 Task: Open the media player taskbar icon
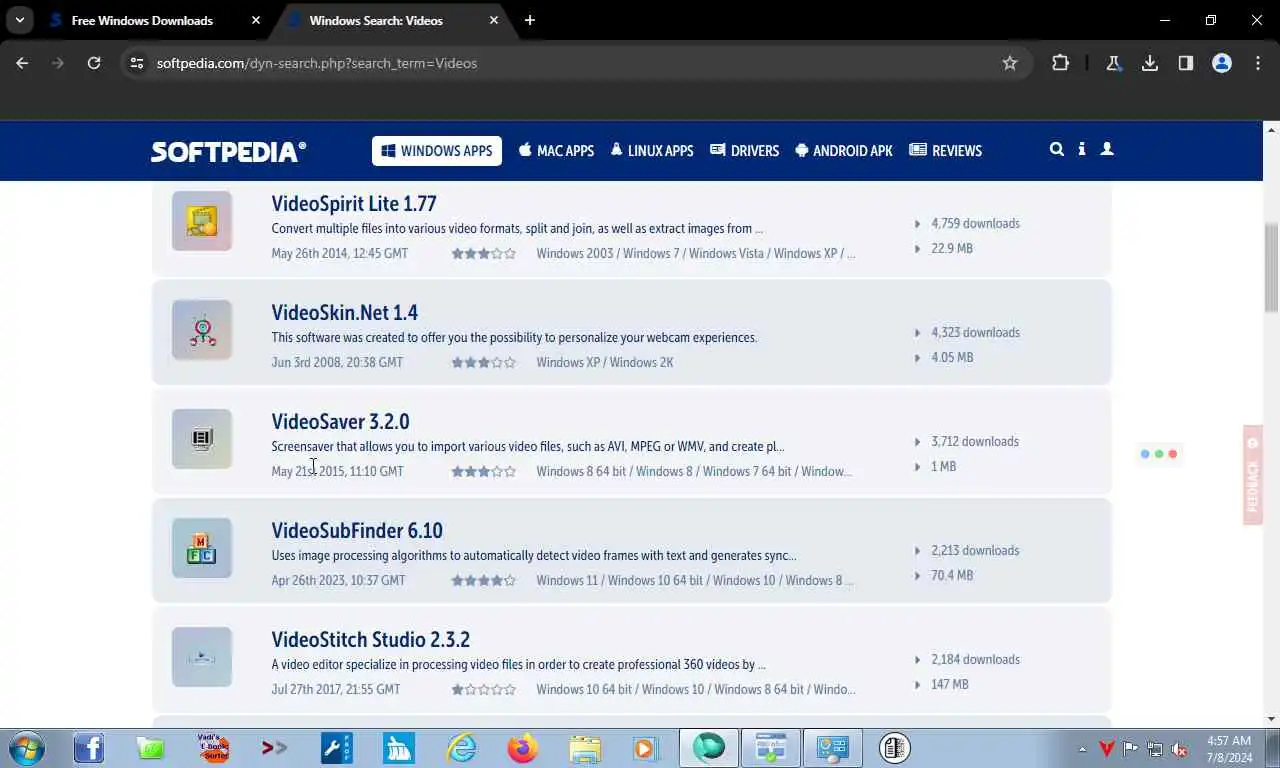646,748
